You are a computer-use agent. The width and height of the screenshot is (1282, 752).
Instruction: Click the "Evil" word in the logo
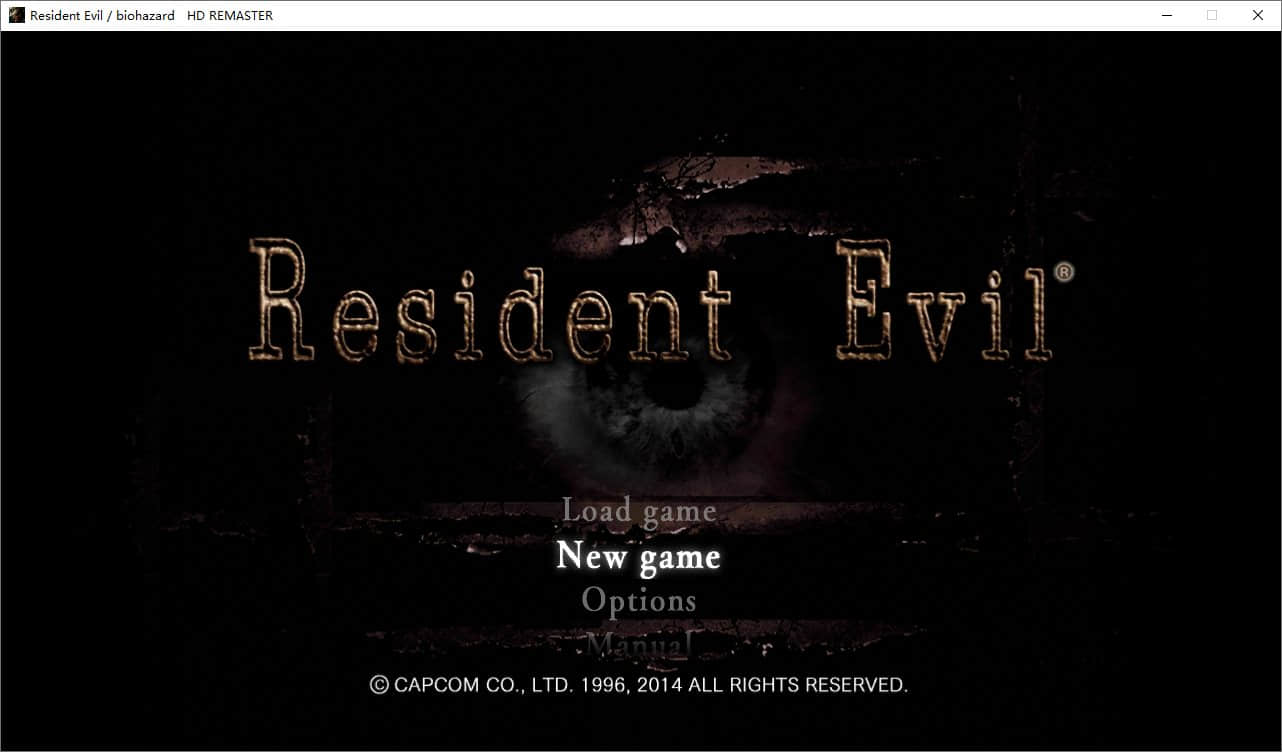(944, 302)
